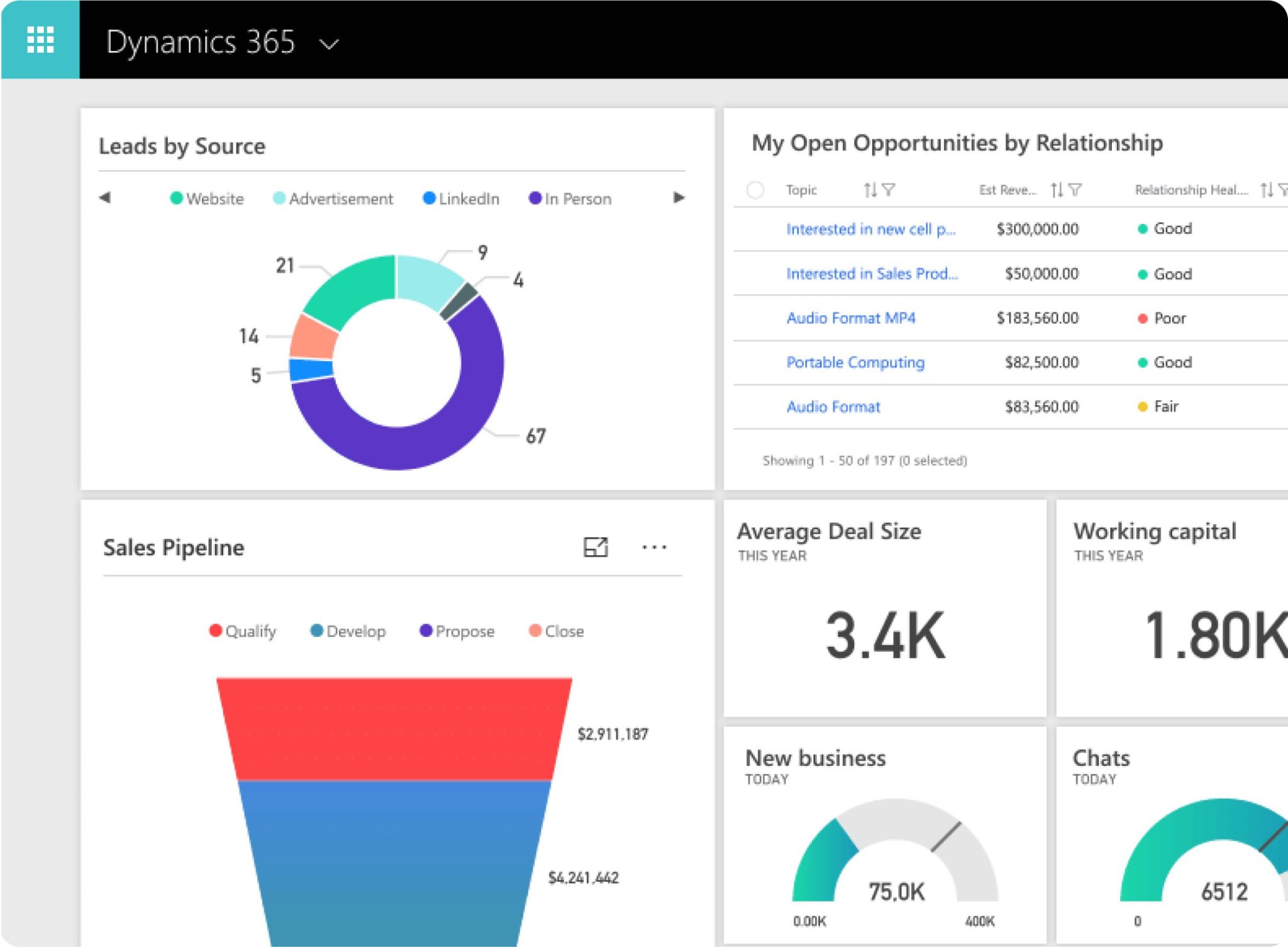Screen dimensions: 1288x947
Task: Toggle LinkedIn legend item
Action: point(461,198)
